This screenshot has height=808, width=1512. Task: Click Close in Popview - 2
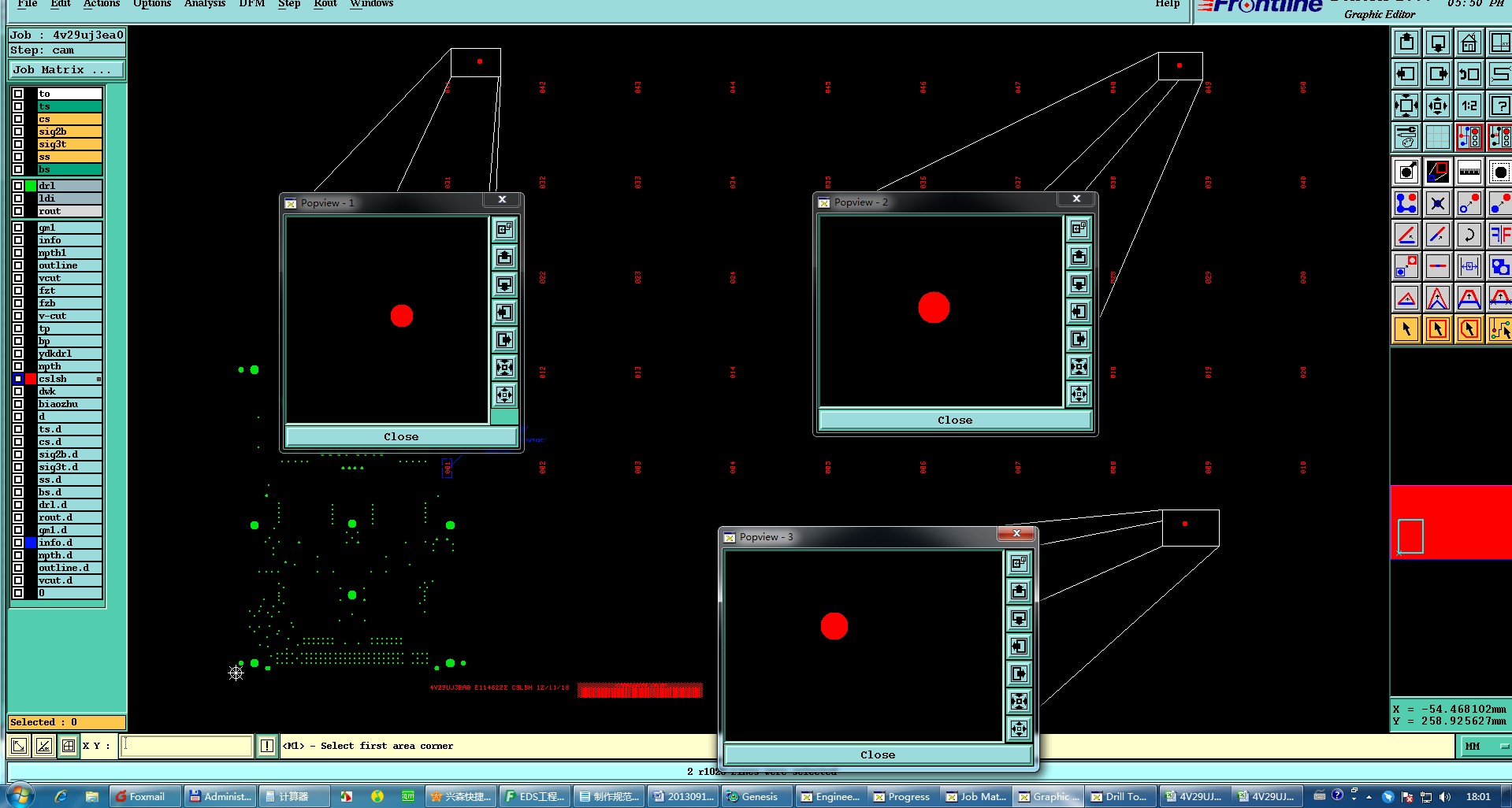955,420
